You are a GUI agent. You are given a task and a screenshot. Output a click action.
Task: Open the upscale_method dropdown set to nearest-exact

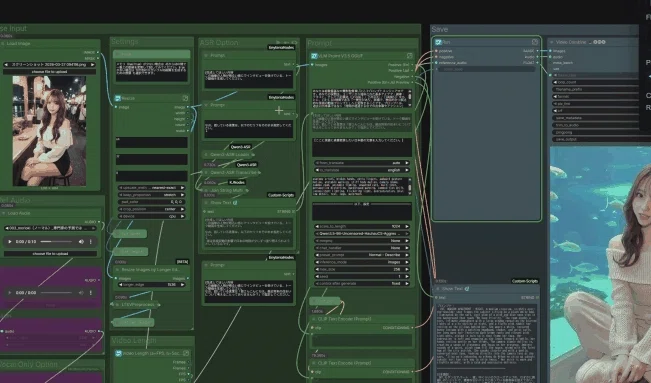[152, 188]
